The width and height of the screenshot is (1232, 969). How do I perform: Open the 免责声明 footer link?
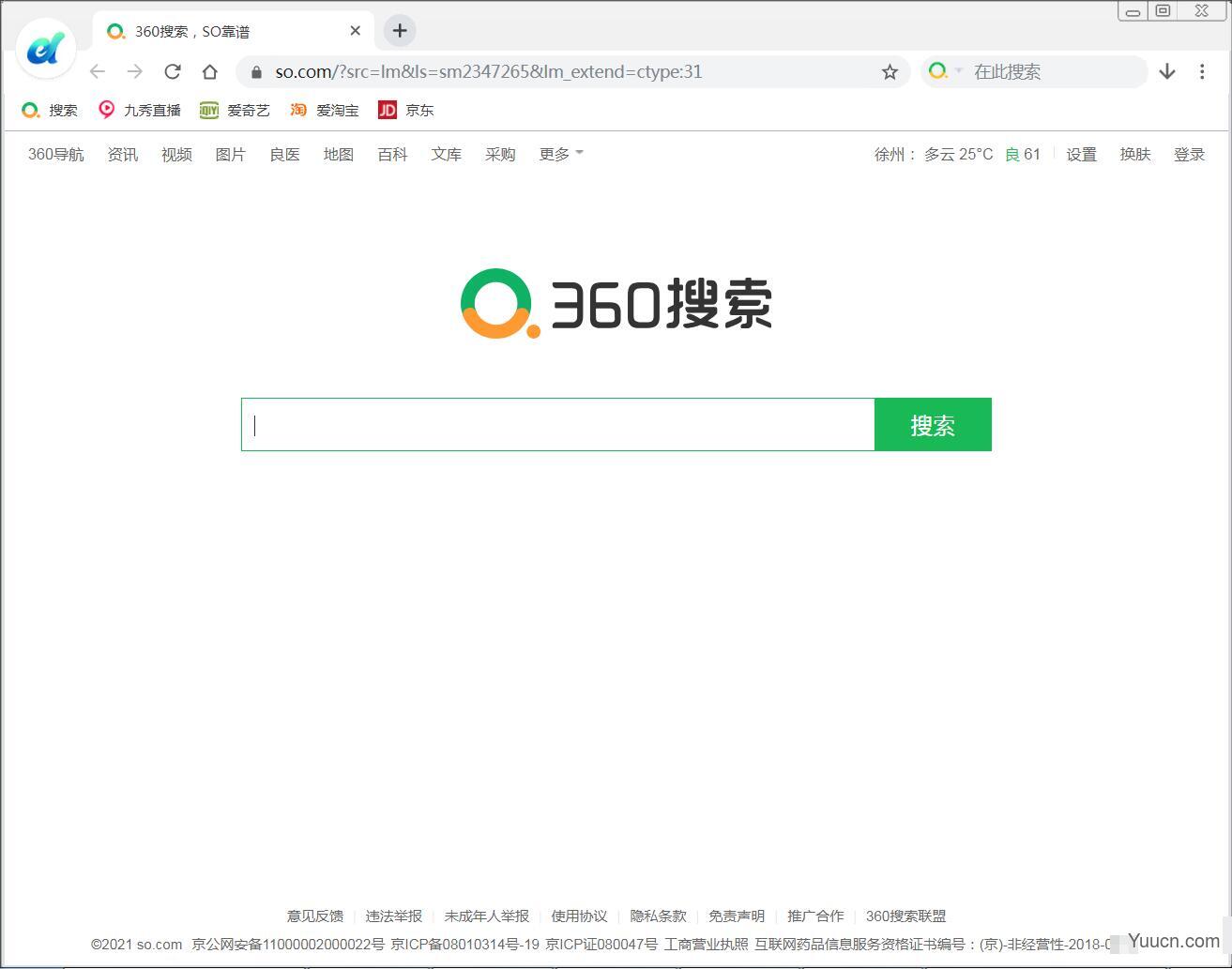737,916
